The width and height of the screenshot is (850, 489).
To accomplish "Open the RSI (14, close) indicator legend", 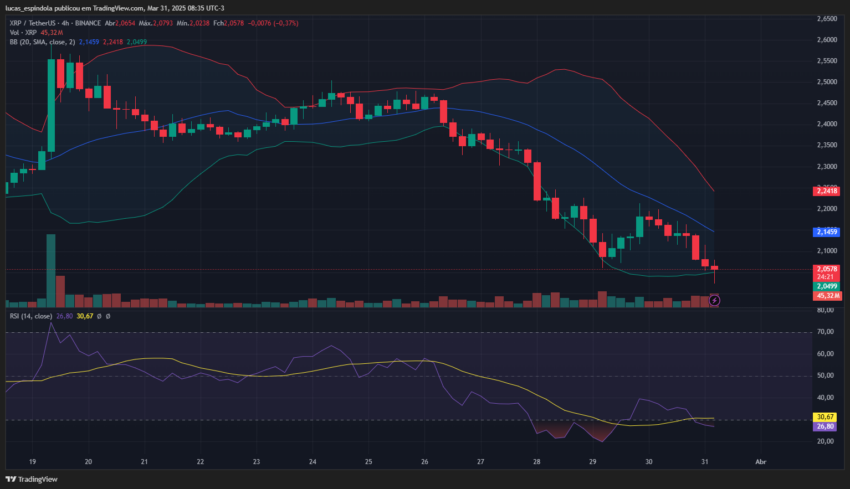I will point(30,316).
